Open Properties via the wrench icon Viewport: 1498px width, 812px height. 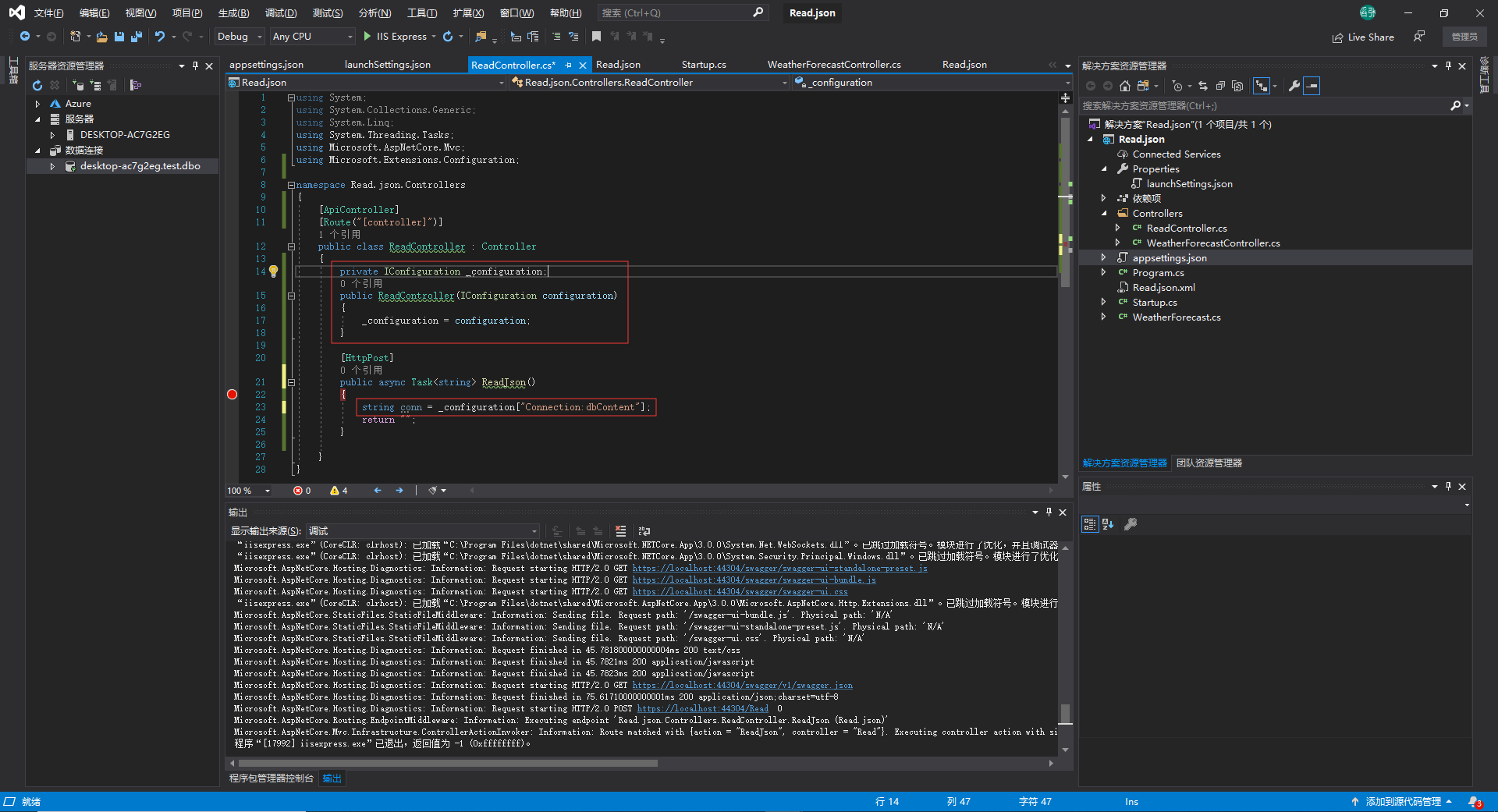1294,86
